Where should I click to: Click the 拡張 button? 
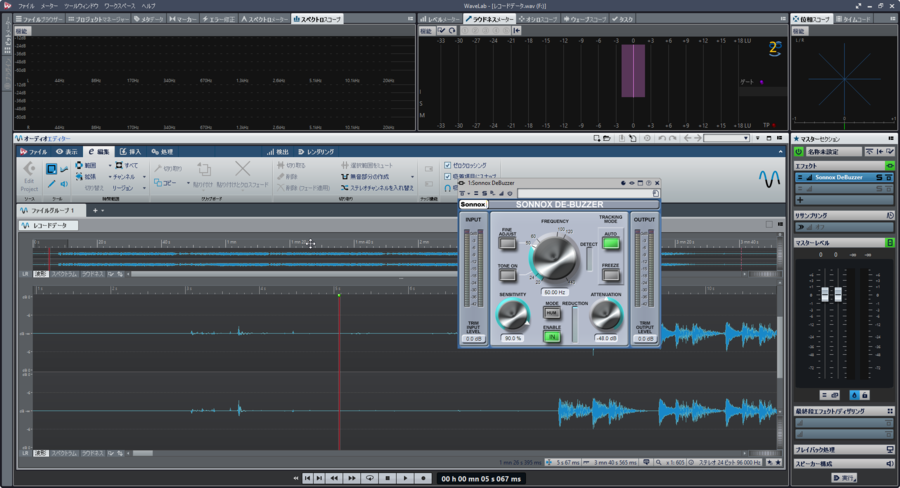pos(86,177)
